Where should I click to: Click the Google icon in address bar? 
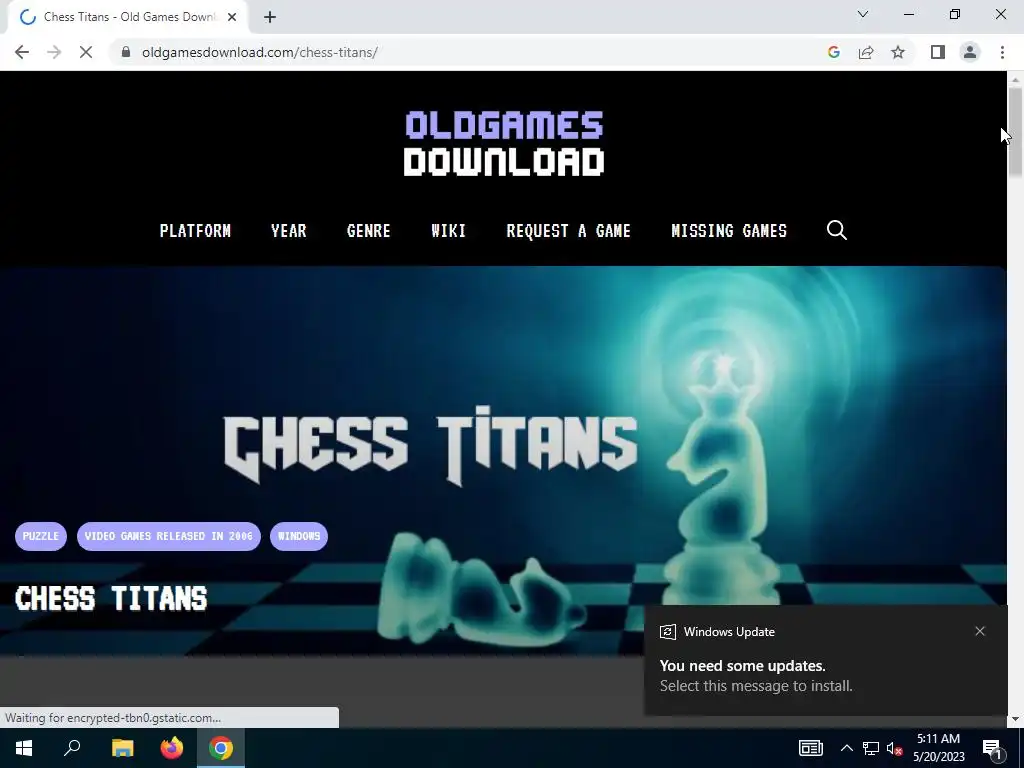[x=833, y=52]
